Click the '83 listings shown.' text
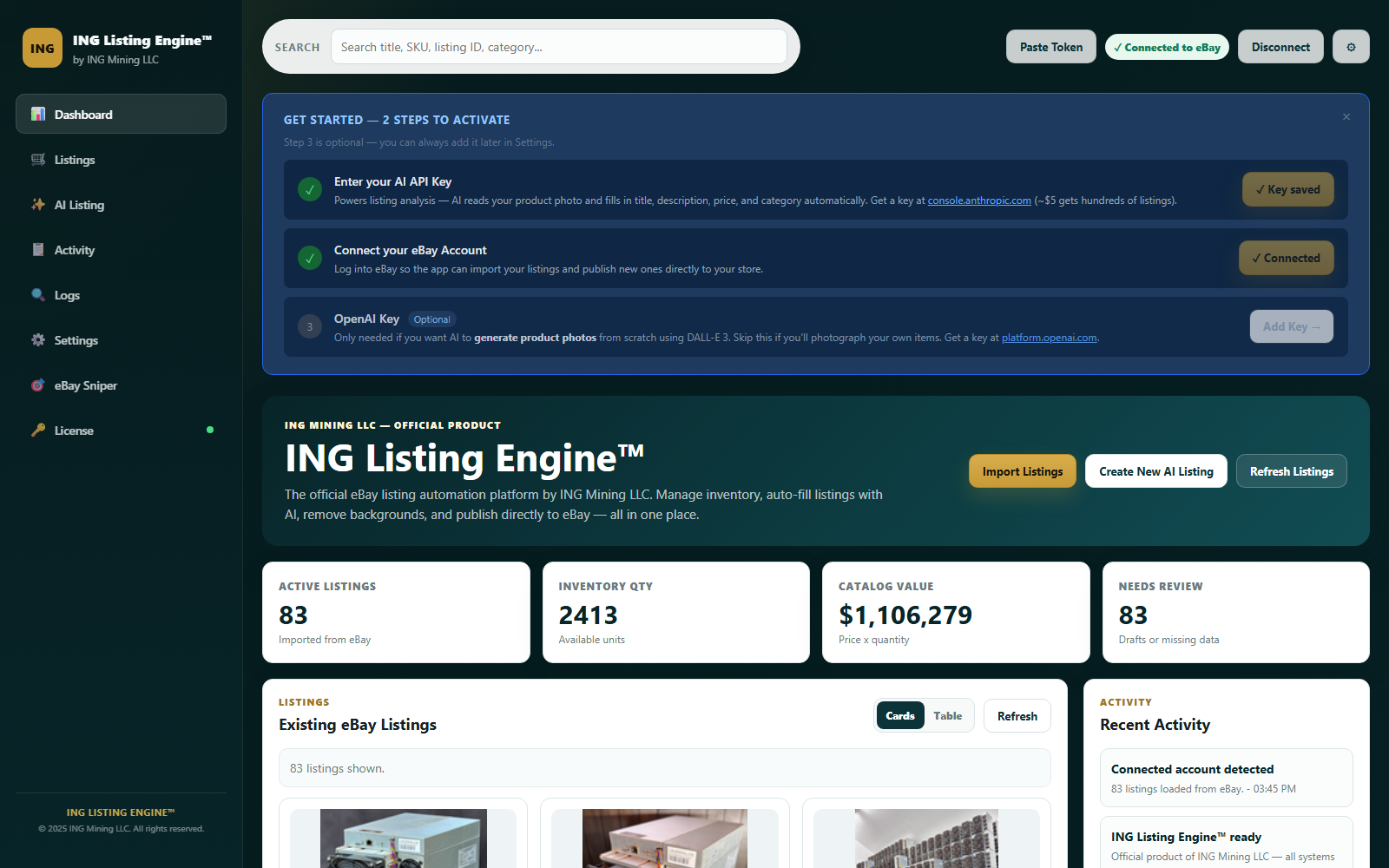The width and height of the screenshot is (1389, 868). [337, 768]
